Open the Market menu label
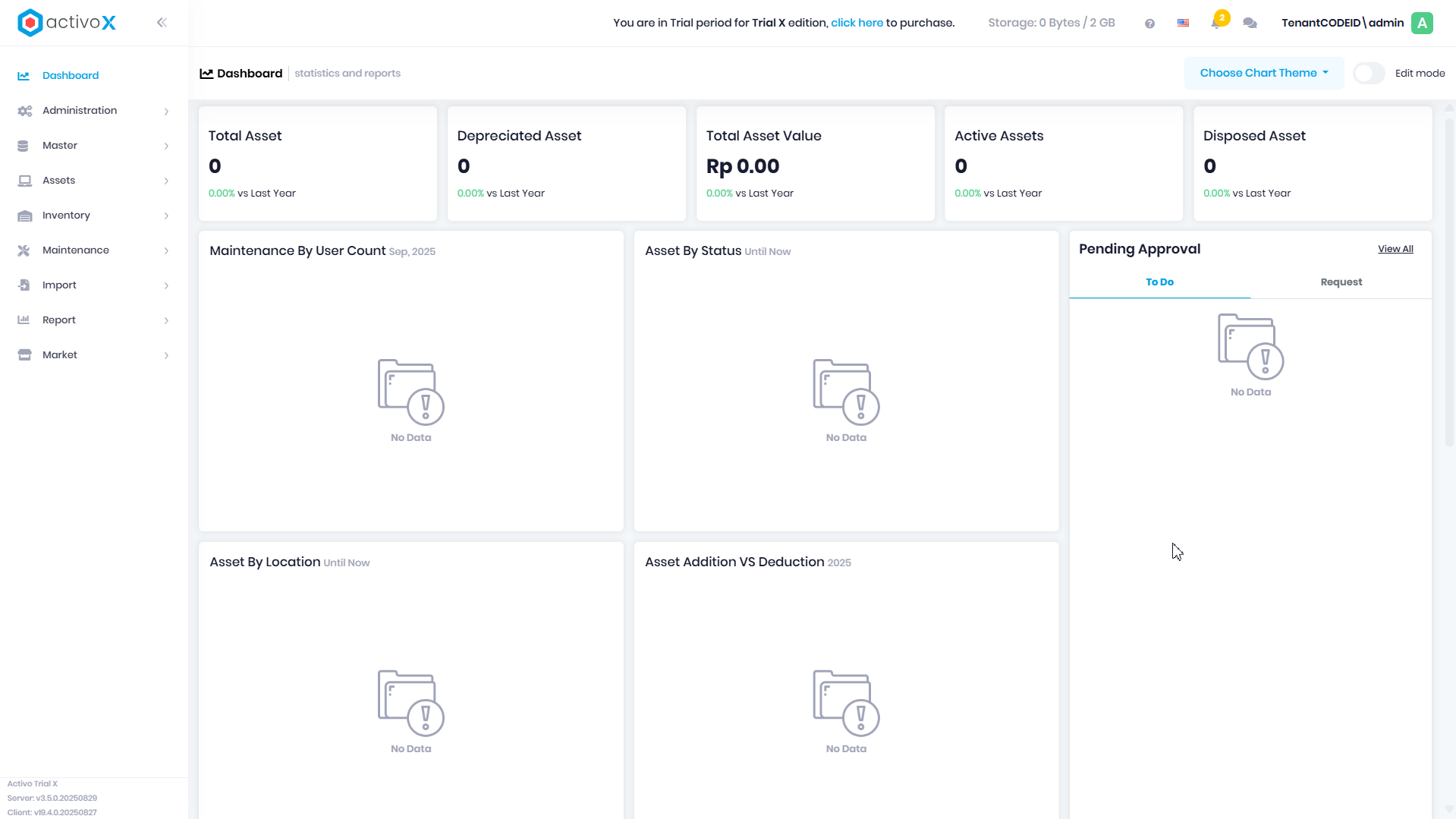Image resolution: width=1456 pixels, height=819 pixels. 60,355
